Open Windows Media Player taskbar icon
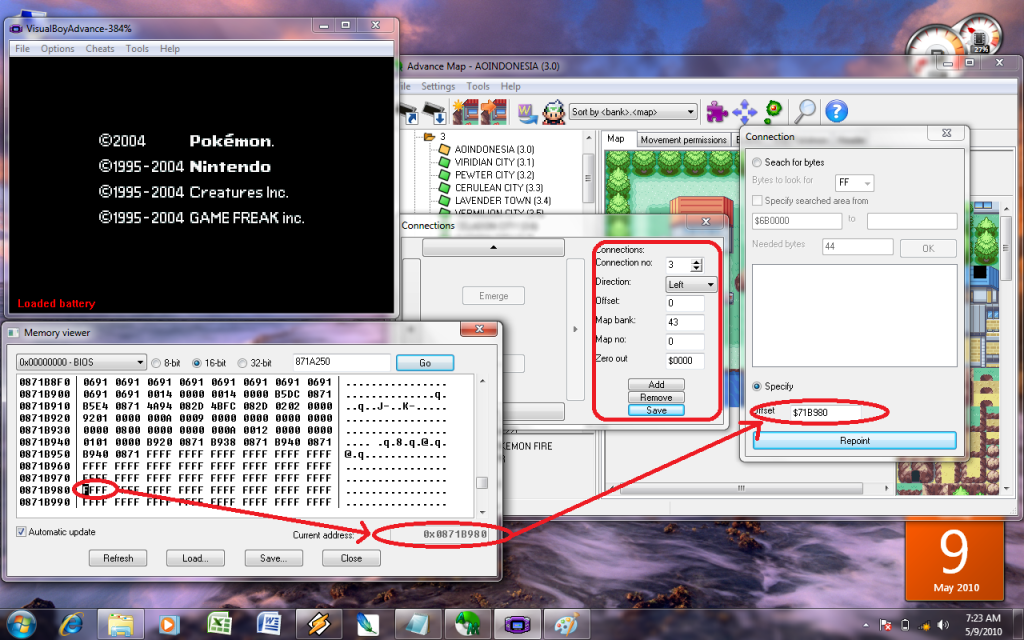This screenshot has height=640, width=1024. (x=168, y=624)
